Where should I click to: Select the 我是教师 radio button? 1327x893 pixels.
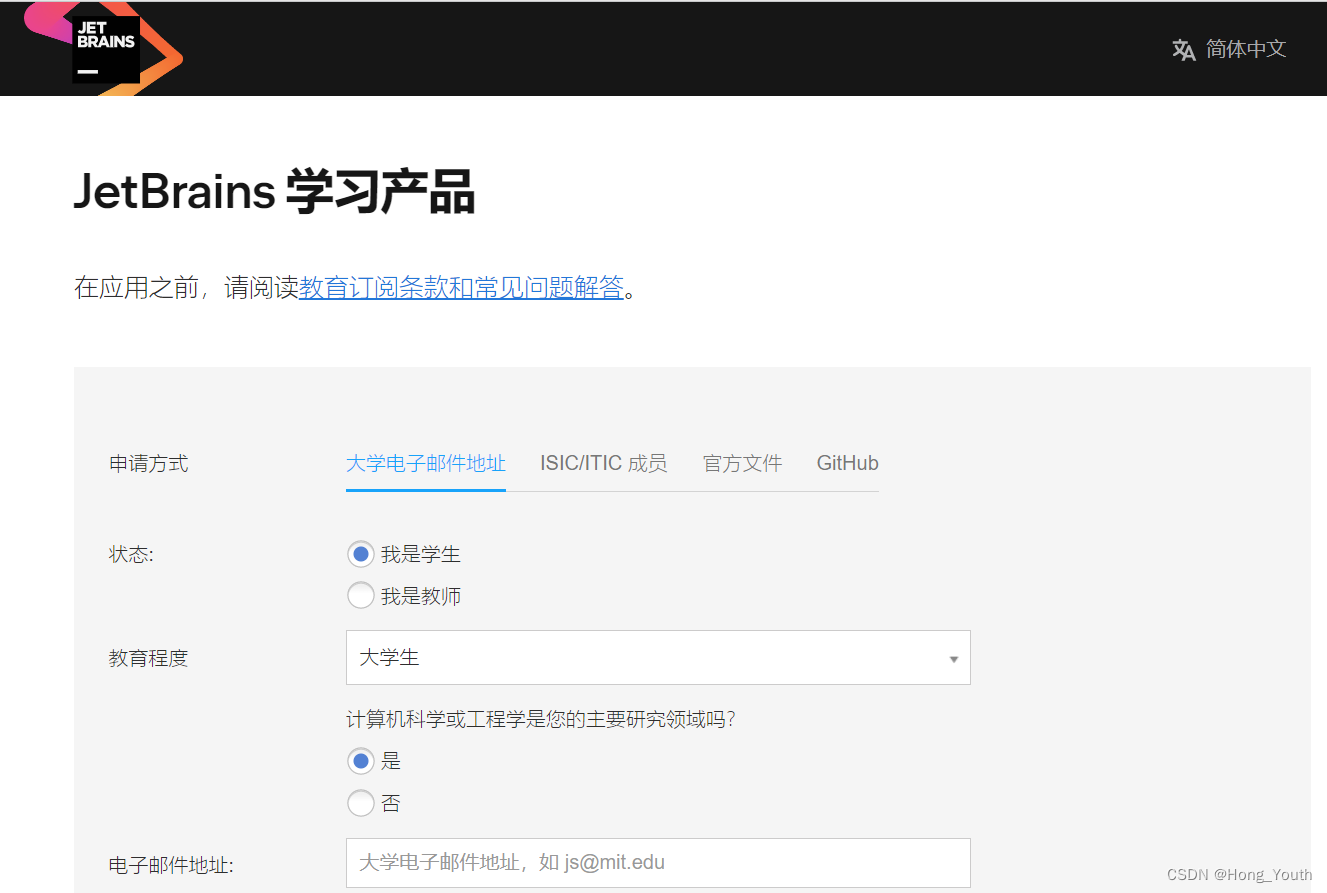point(361,596)
